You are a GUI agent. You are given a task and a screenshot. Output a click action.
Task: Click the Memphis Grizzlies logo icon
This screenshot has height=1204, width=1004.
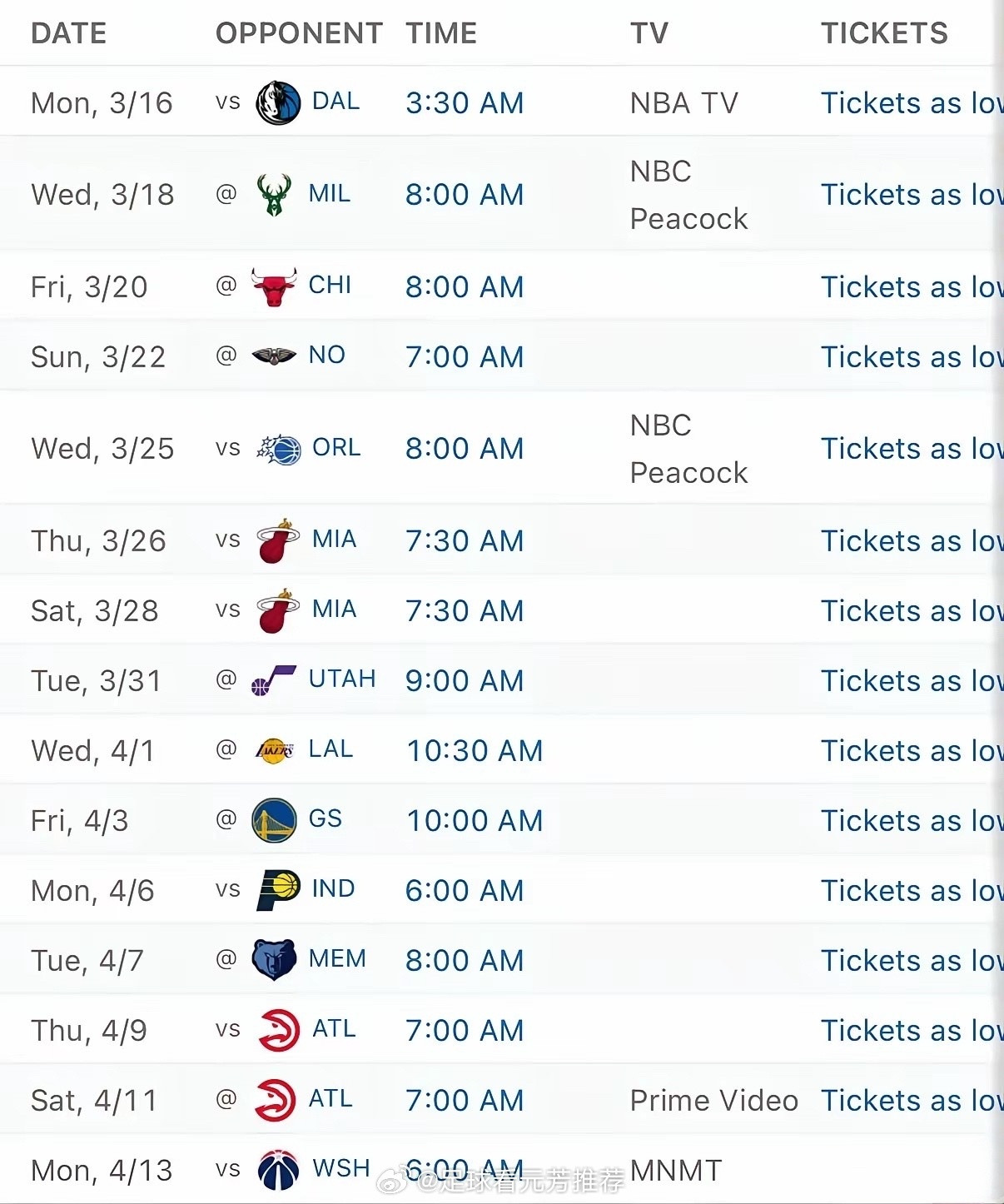click(274, 960)
